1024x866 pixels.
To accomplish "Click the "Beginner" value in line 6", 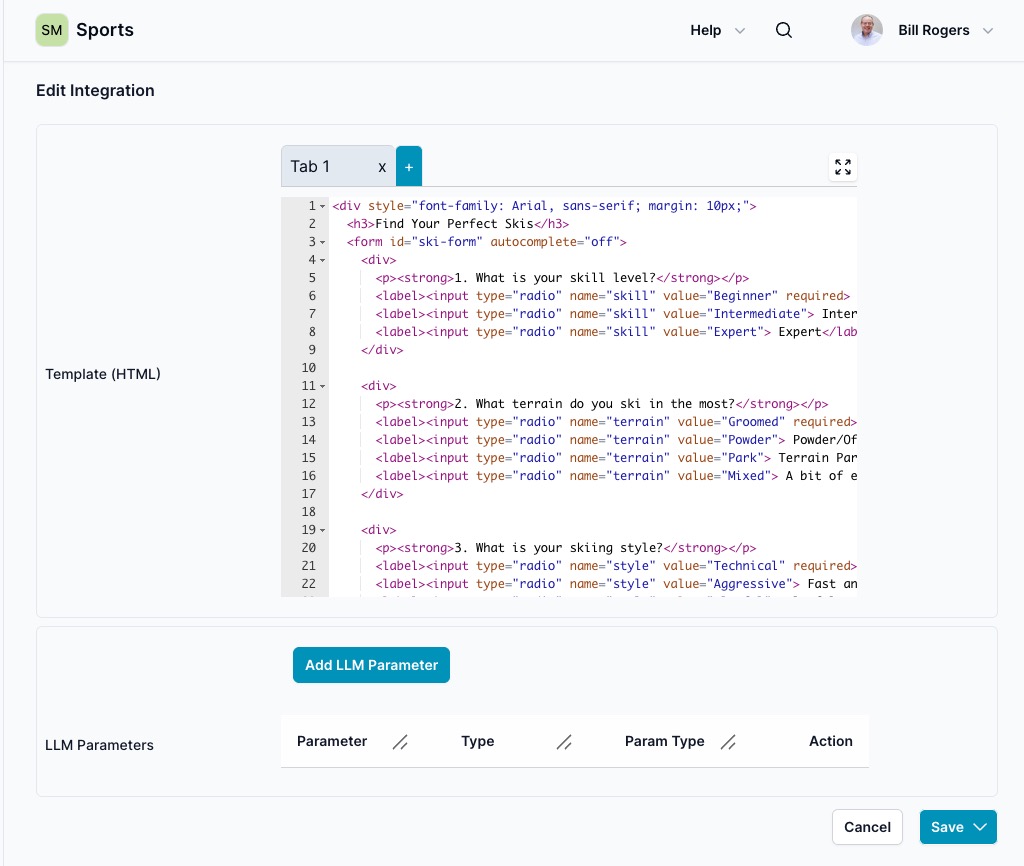I will click(x=742, y=296).
